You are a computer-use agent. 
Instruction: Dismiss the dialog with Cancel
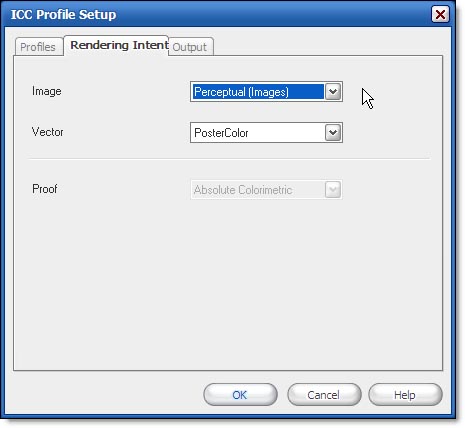(324, 395)
